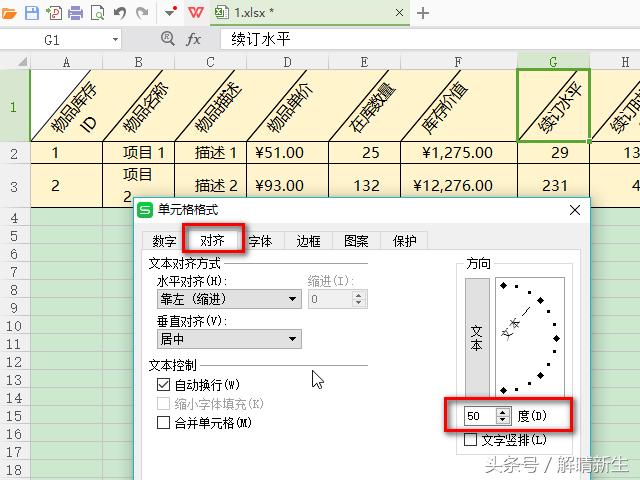Open the WPS home icon
Screen dimensions: 640x480
pyautogui.click(x=196, y=13)
